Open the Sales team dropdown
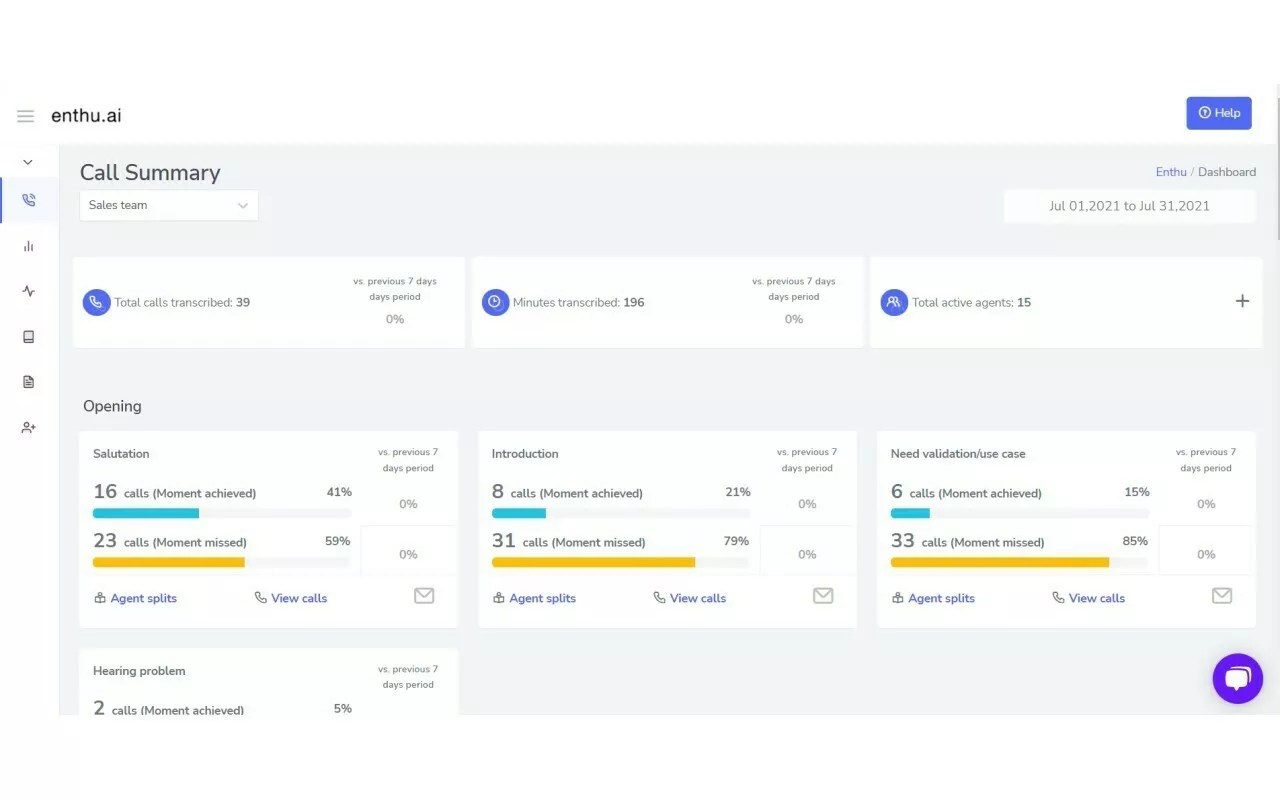 [168, 205]
